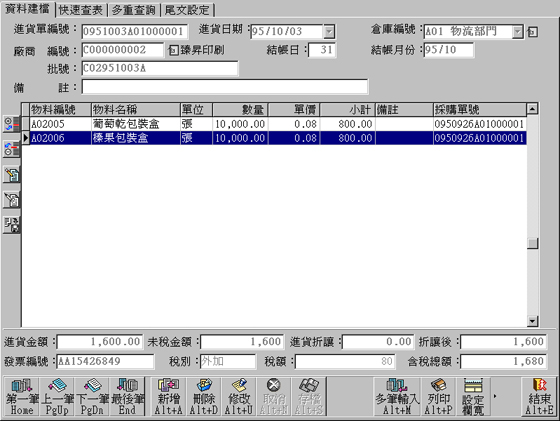
Task: Click the 備註 remarks input field
Action: (x=225, y=87)
